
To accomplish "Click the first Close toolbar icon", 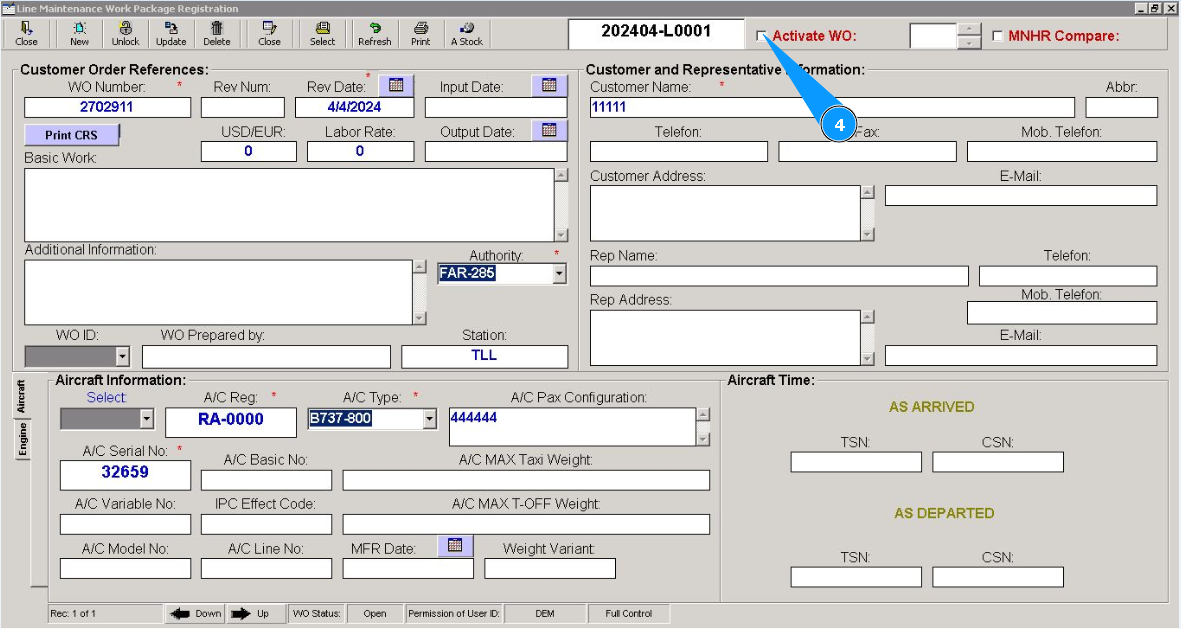I will pyautogui.click(x=26, y=34).
